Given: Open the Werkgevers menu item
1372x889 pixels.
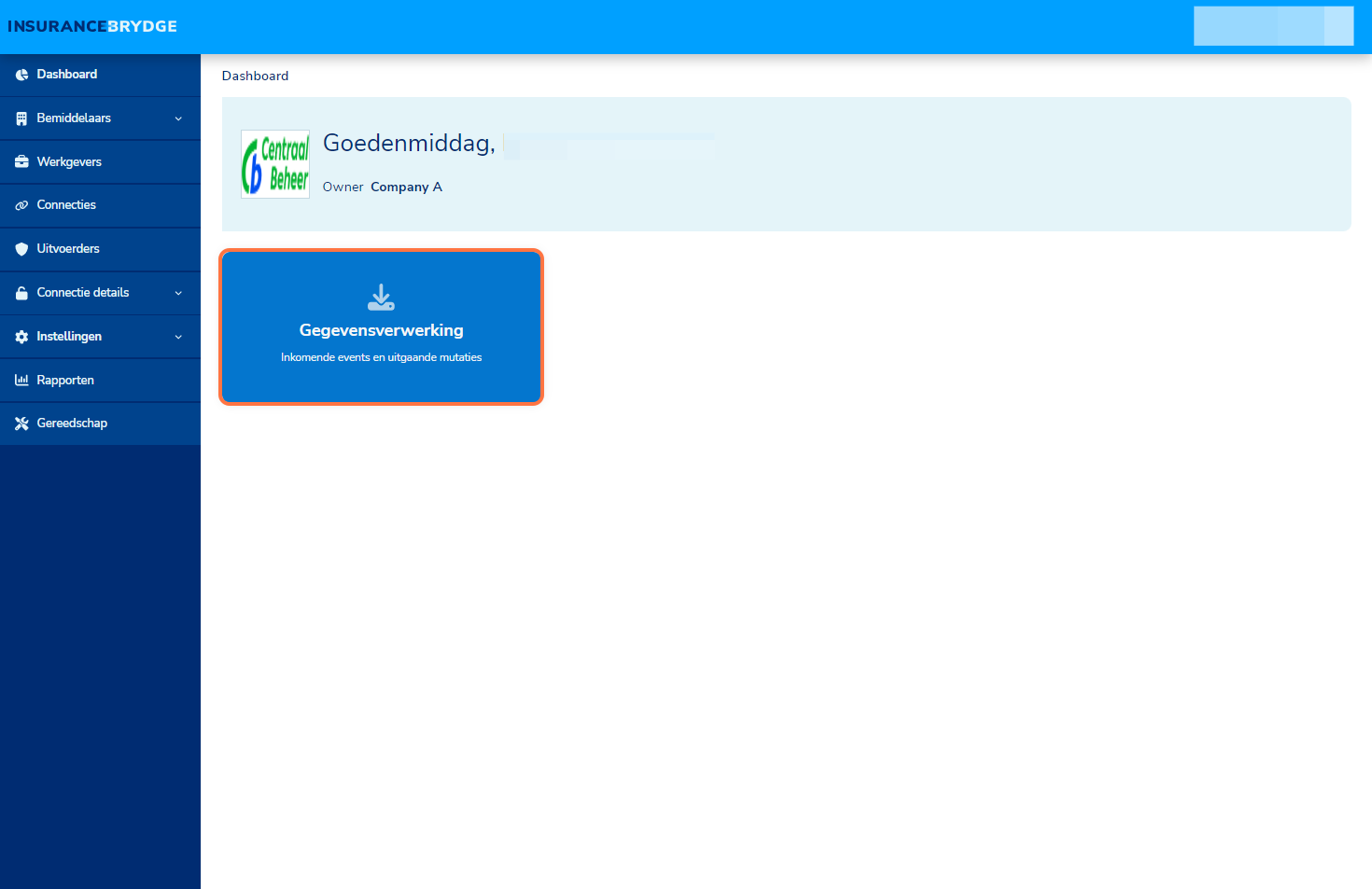Looking at the screenshot, I should click(100, 162).
